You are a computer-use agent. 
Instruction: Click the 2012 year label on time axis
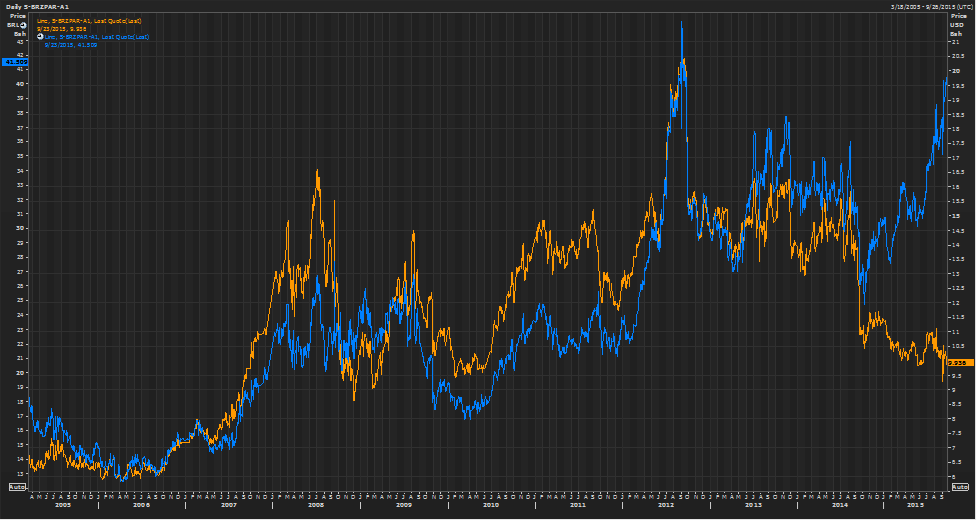[666, 505]
